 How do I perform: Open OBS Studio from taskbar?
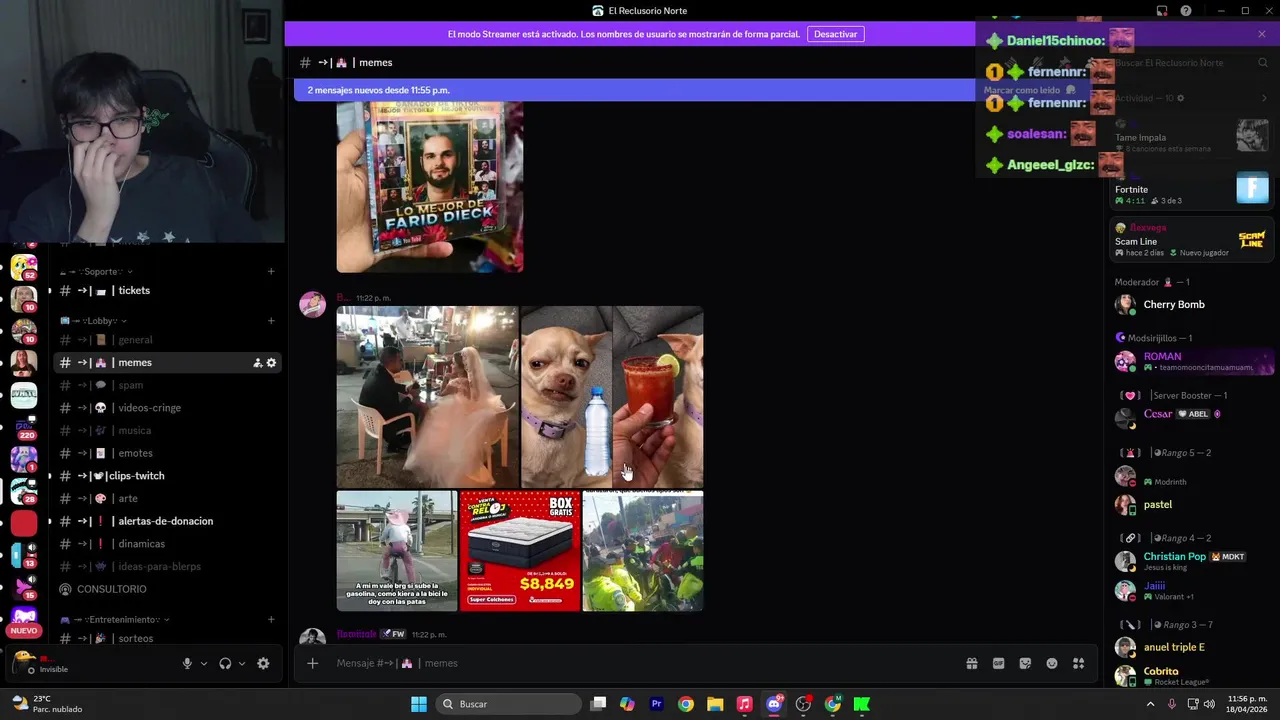(x=803, y=704)
